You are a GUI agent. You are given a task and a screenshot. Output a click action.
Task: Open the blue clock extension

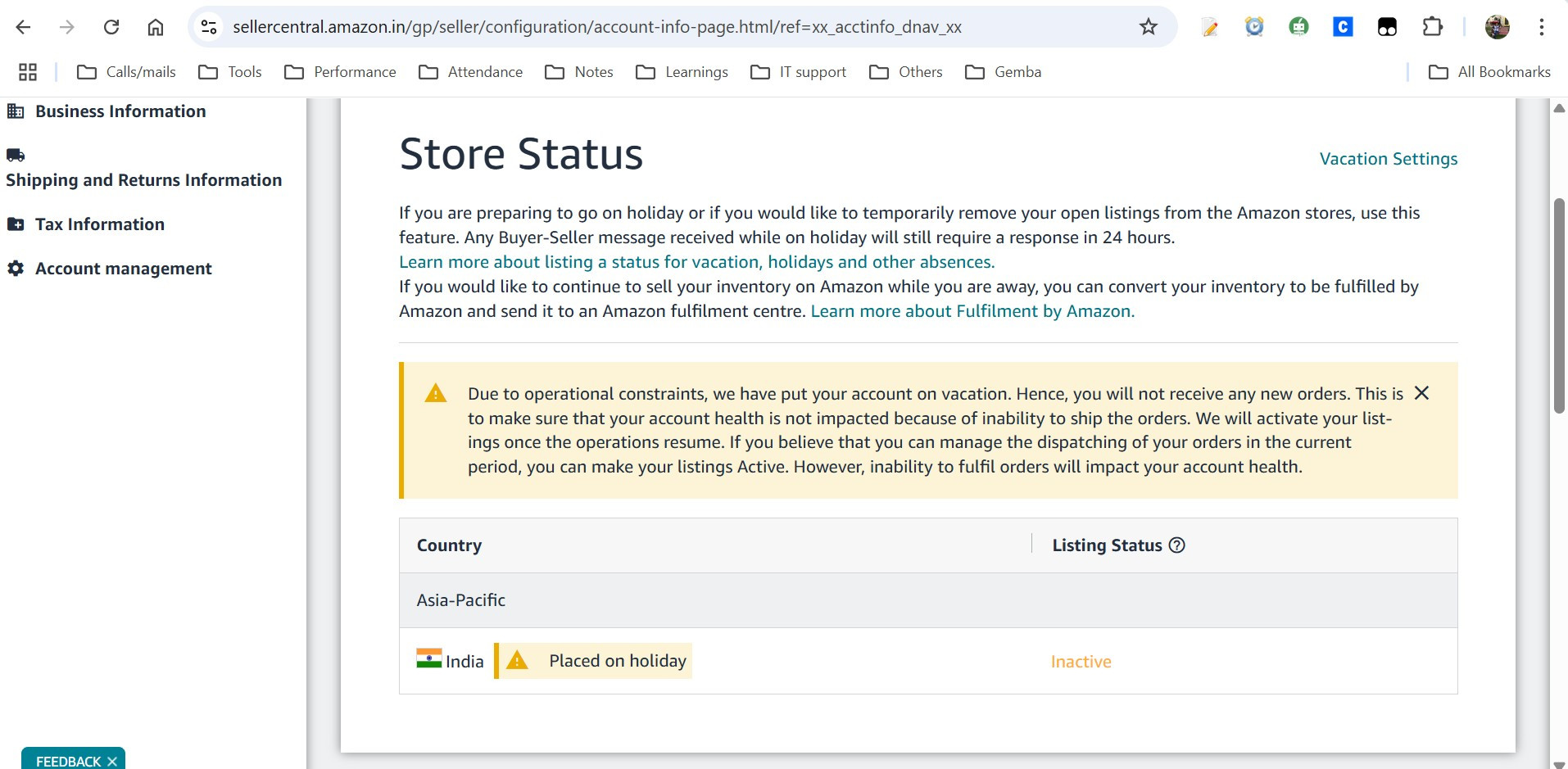[1254, 27]
